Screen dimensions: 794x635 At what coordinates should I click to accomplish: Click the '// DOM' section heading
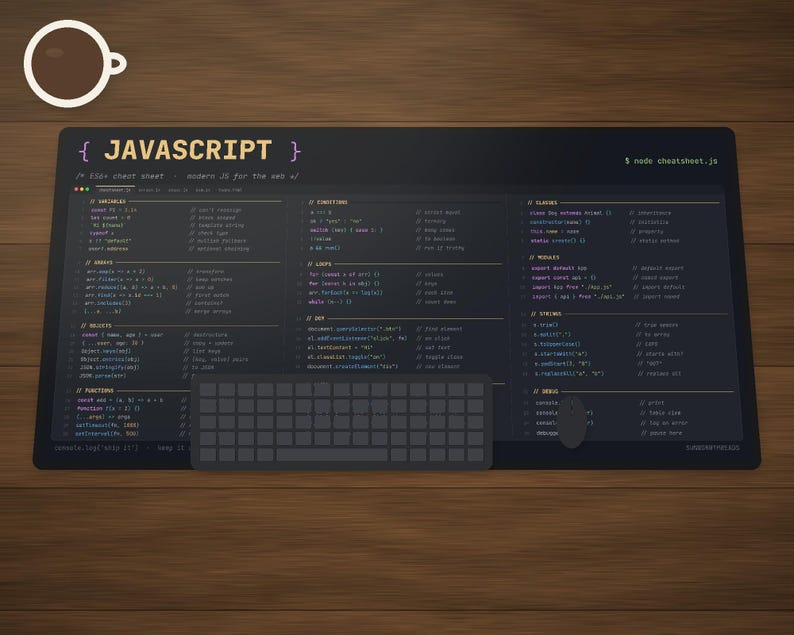315,318
